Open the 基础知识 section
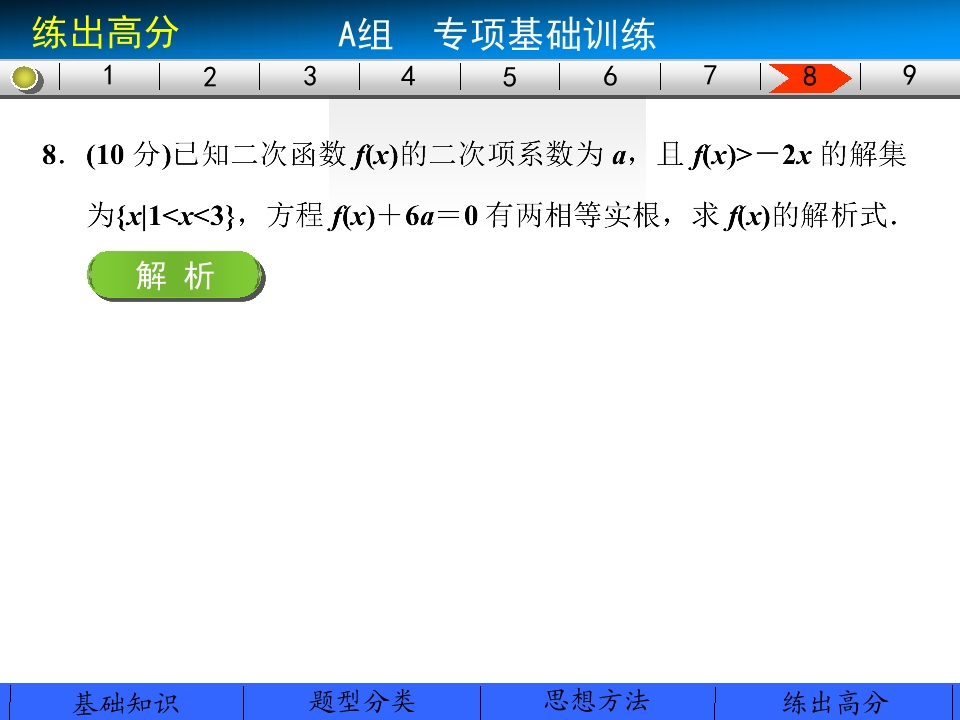Viewport: 960px width, 720px height. [x=126, y=702]
